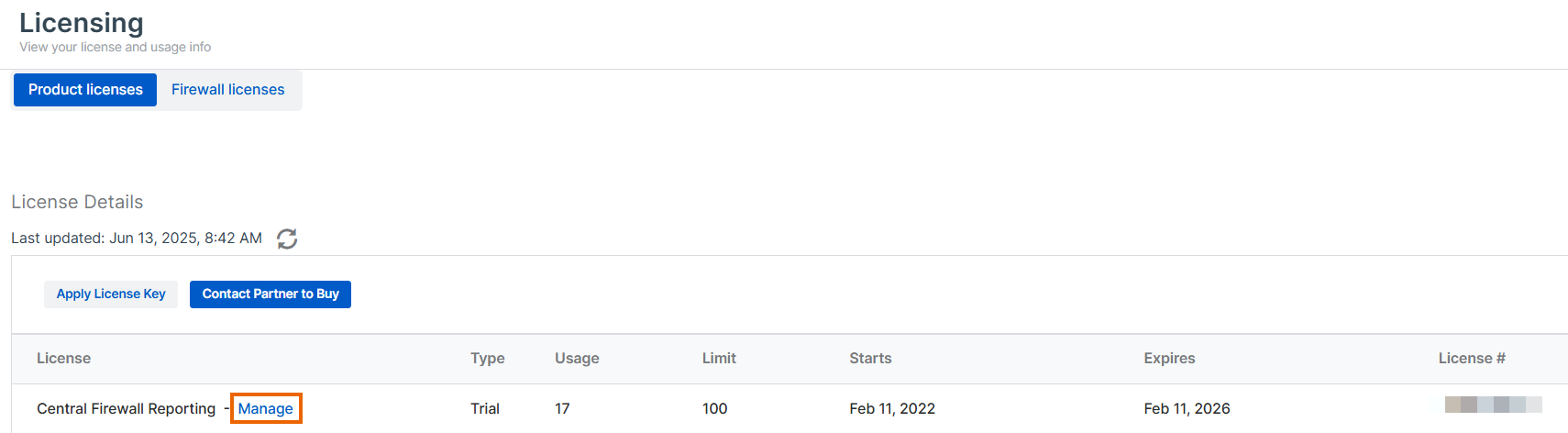Click the Expires column header
The height and width of the screenshot is (433, 1568).
1169,359
